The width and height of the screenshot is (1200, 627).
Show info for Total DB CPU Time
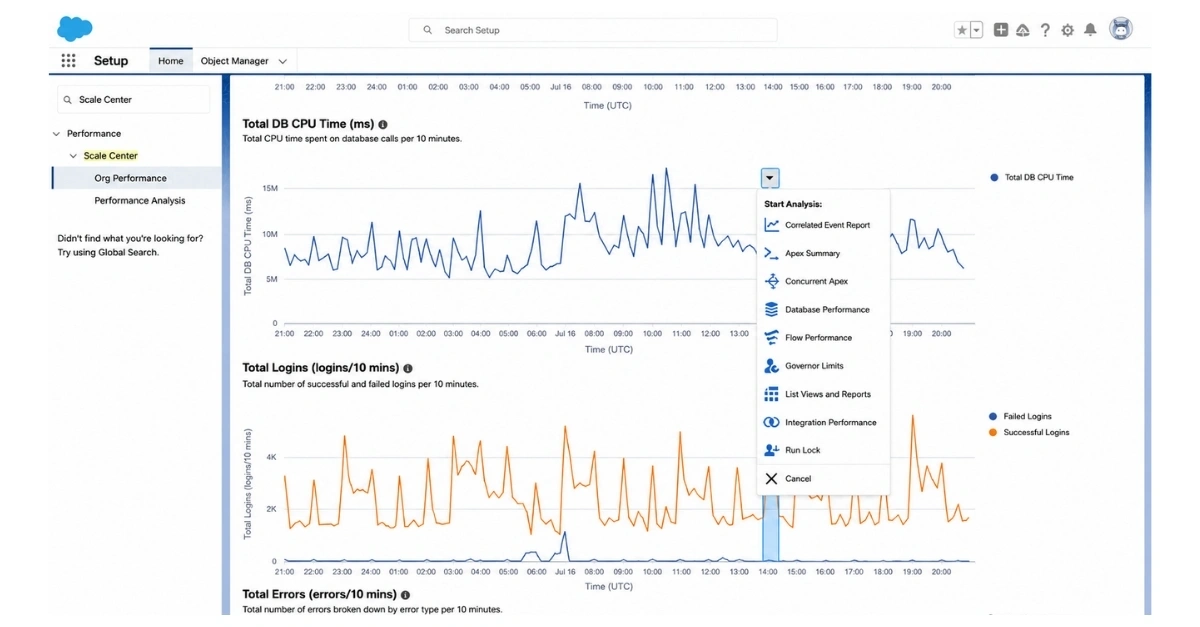click(x=383, y=124)
